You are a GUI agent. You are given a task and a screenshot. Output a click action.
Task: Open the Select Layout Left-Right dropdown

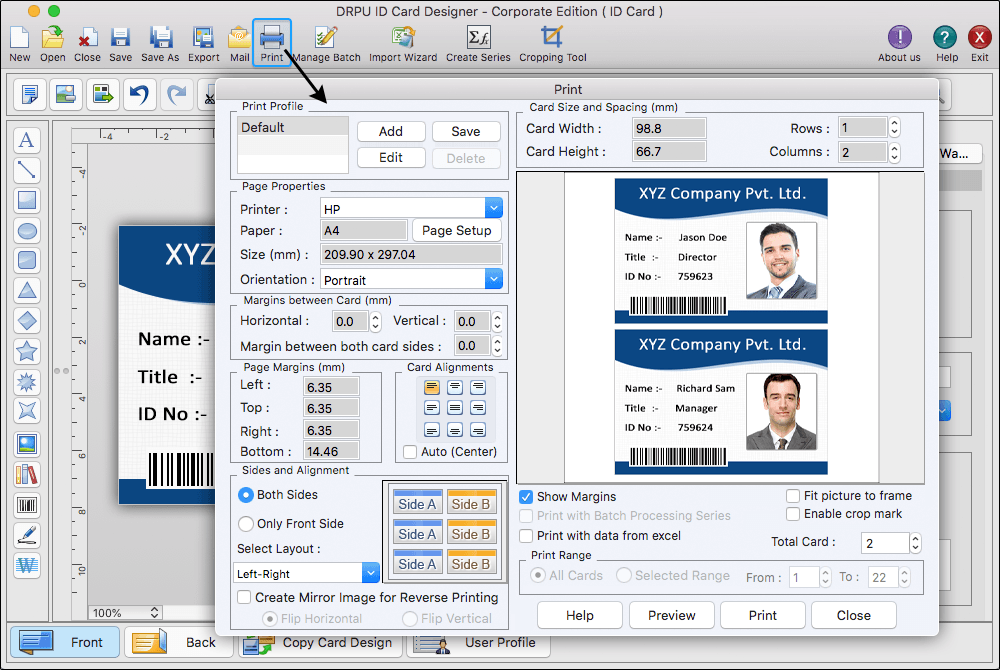[307, 573]
